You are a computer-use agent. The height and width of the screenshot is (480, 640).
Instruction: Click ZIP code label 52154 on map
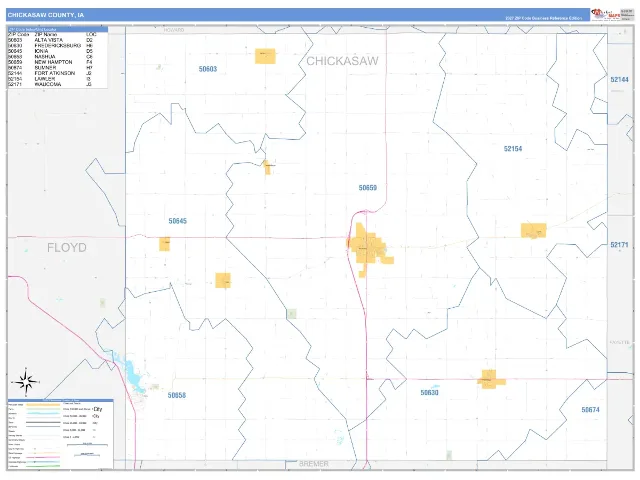[513, 149]
